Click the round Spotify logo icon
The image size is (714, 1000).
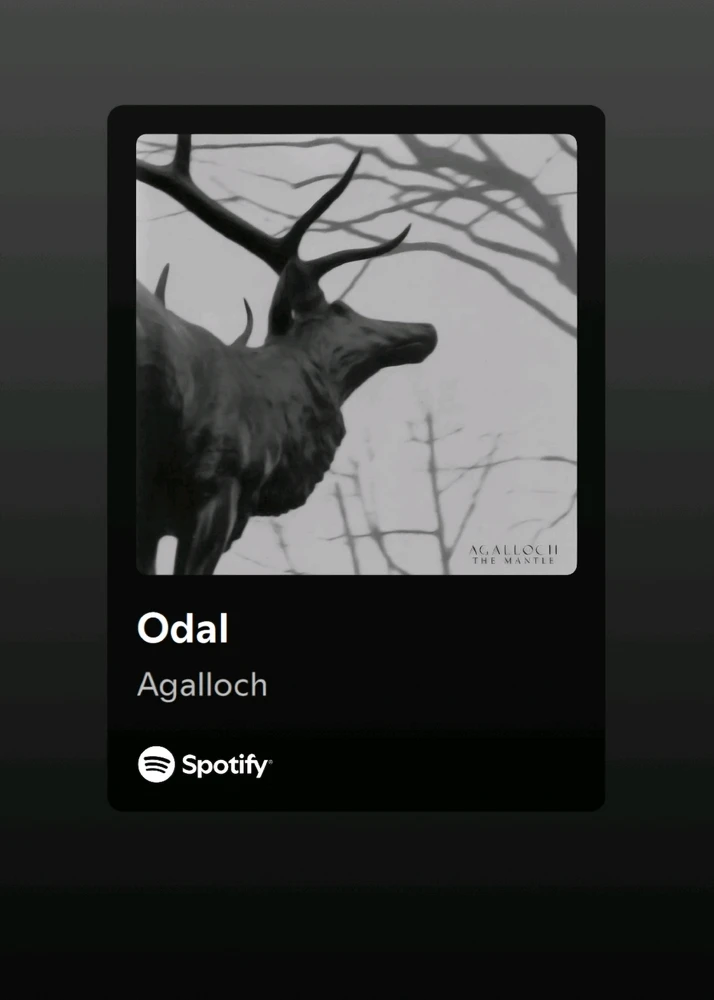click(156, 764)
